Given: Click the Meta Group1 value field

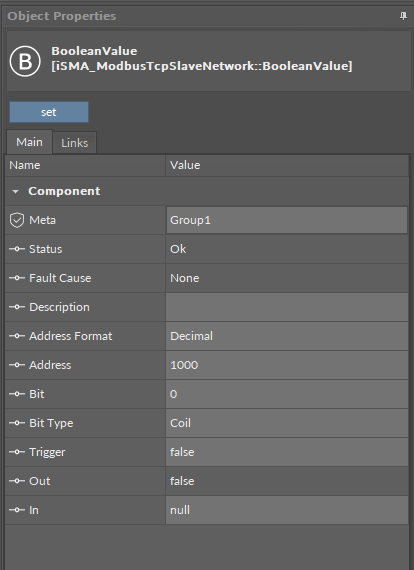Looking at the screenshot, I should [x=287, y=220].
